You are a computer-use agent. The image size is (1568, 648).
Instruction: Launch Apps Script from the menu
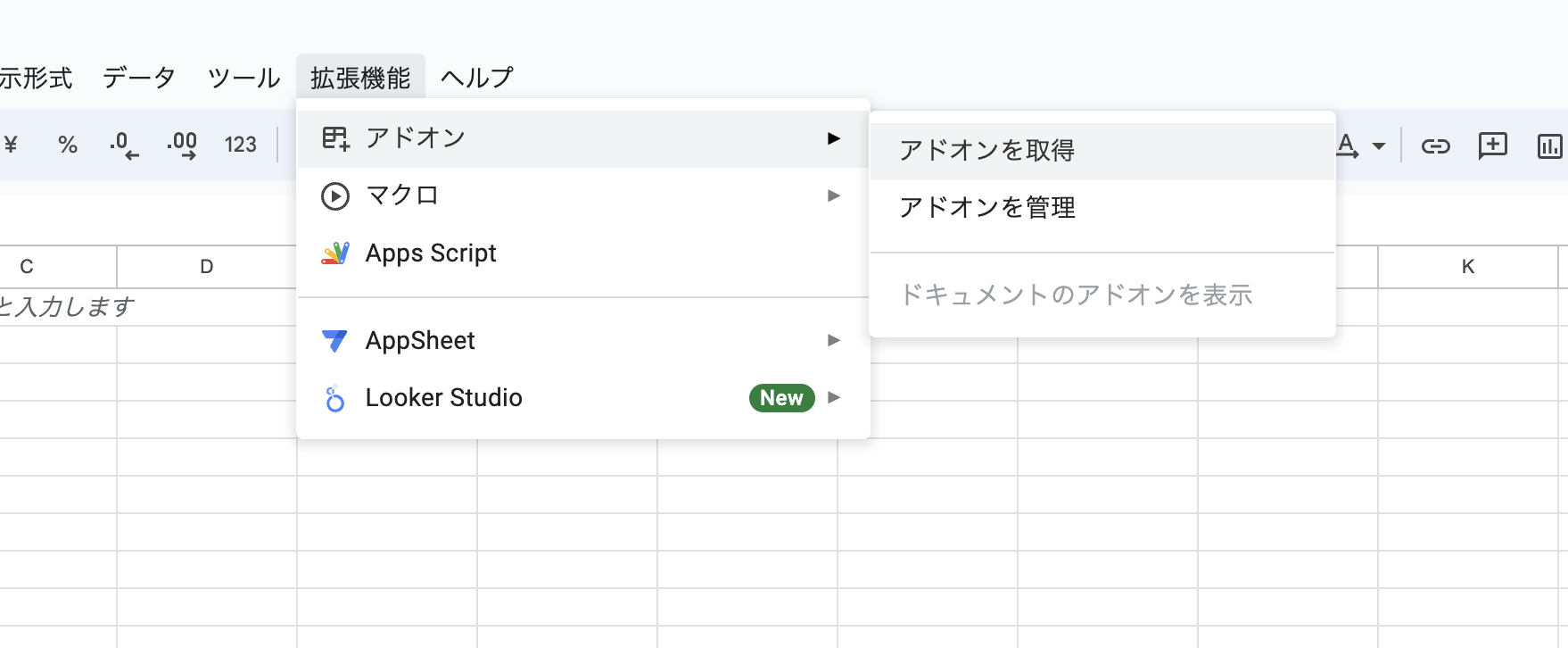583,253
